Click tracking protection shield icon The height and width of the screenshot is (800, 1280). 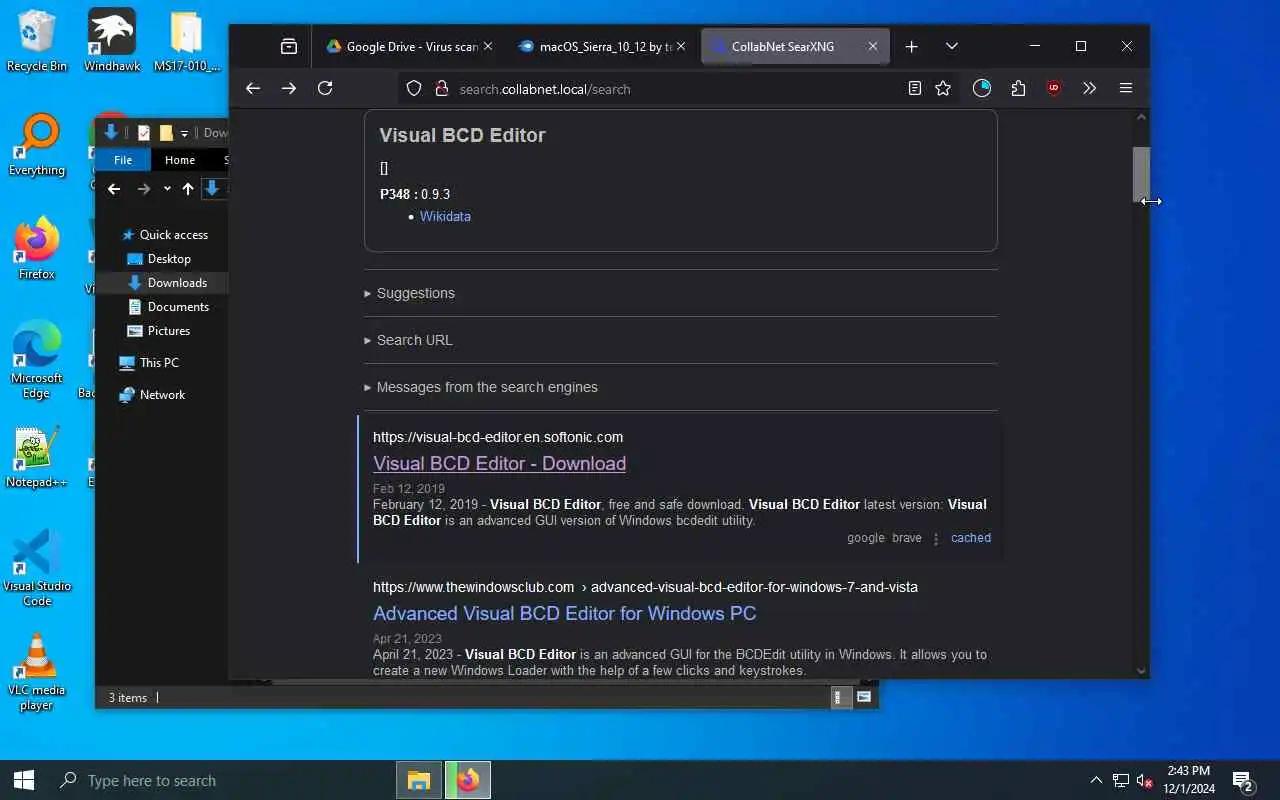[414, 89]
